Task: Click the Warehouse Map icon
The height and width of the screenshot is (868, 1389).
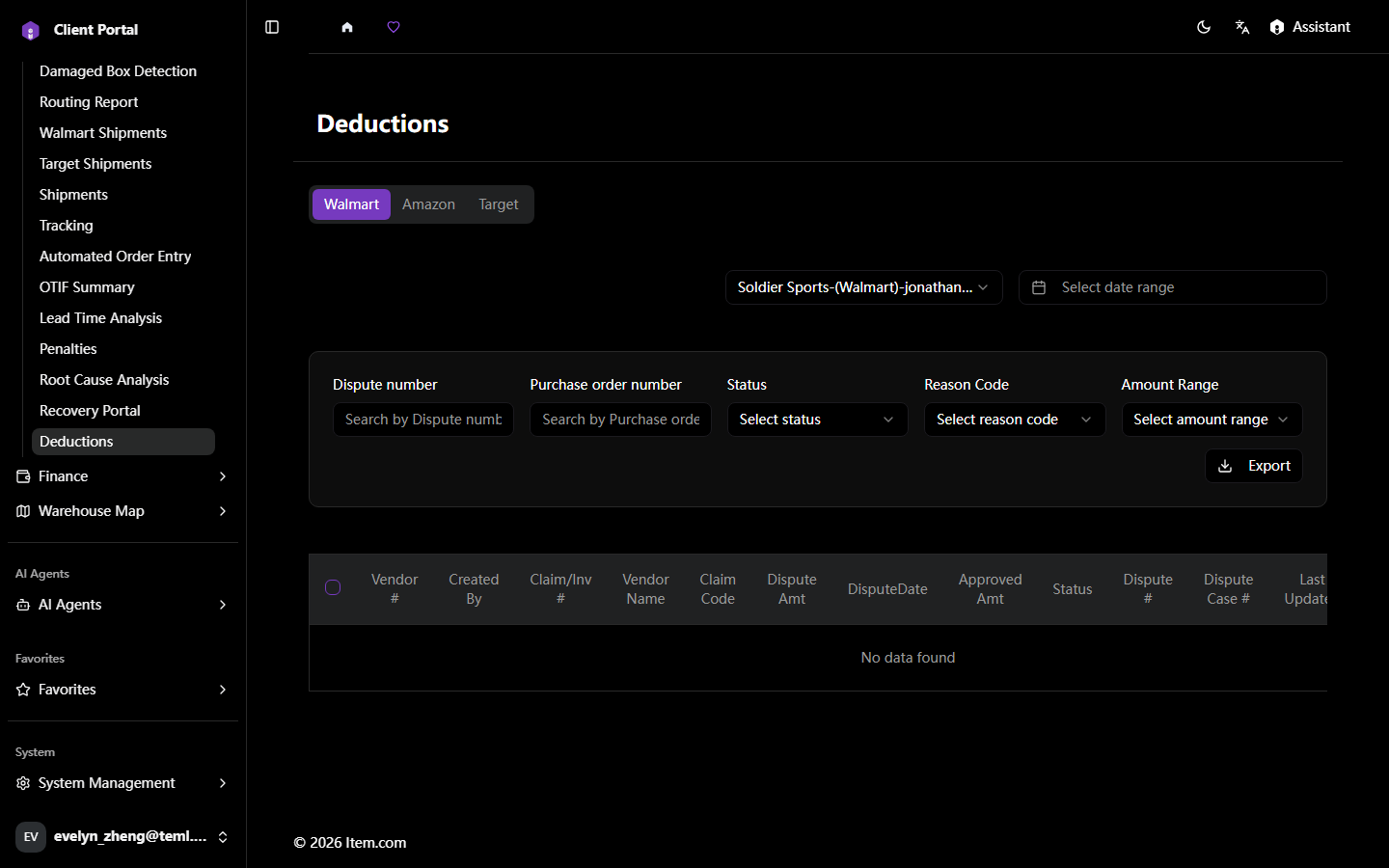Action: coord(23,511)
